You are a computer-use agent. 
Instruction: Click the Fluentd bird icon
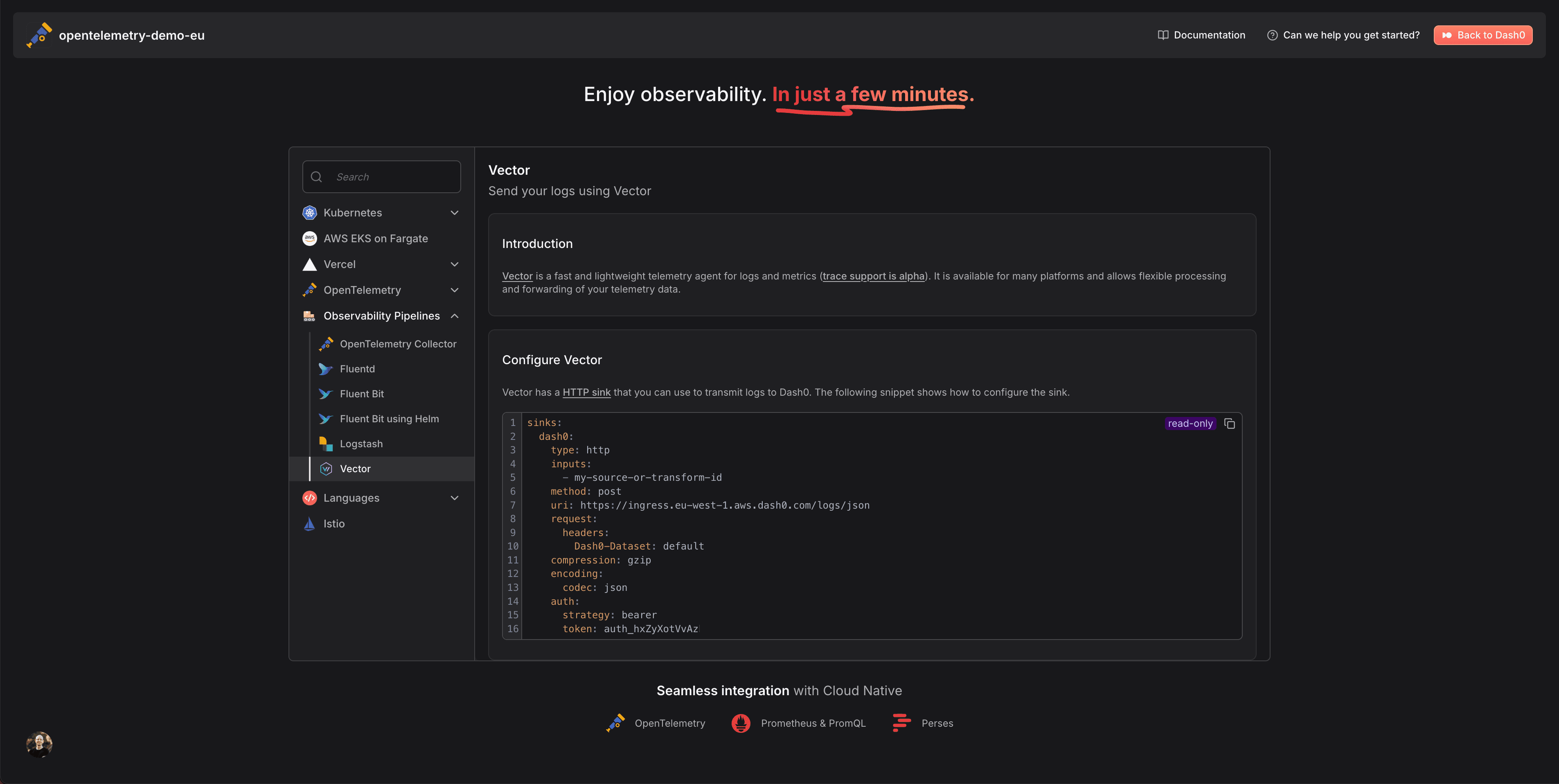coord(326,369)
